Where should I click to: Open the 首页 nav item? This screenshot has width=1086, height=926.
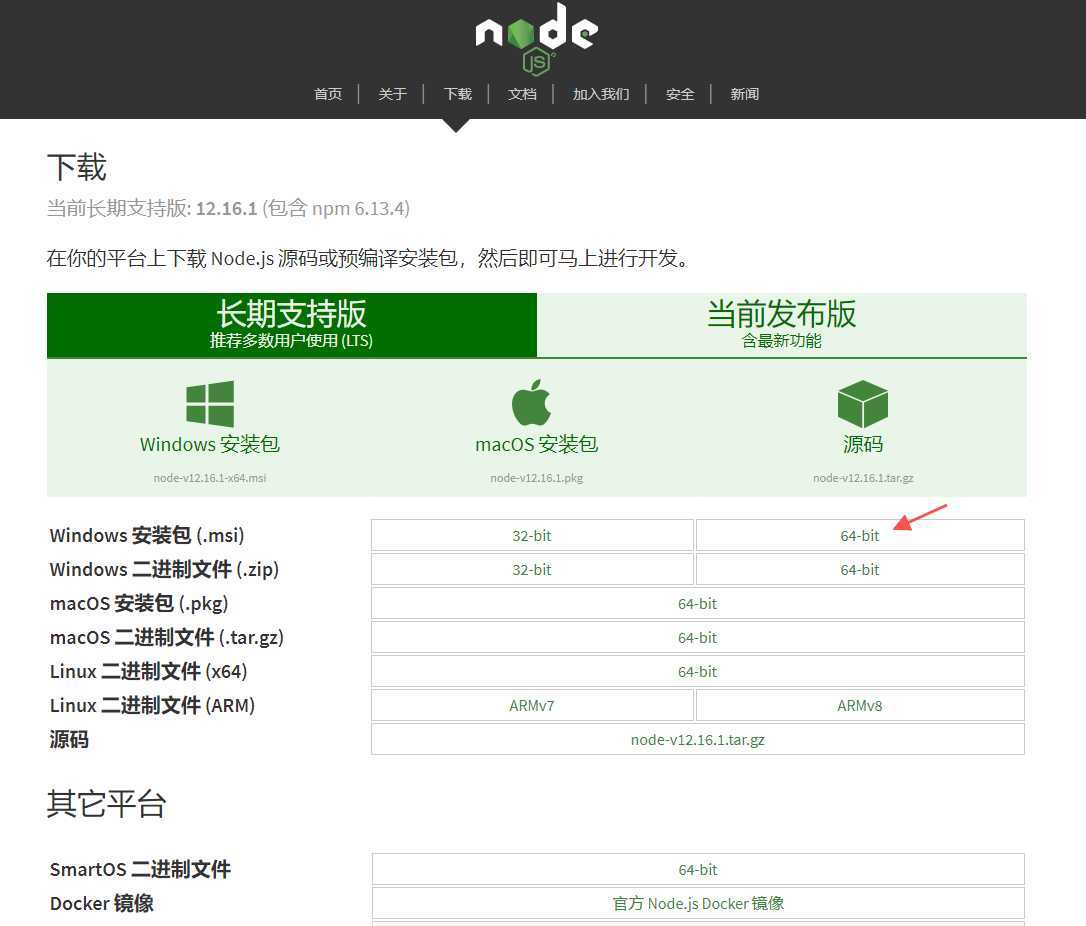pos(328,94)
